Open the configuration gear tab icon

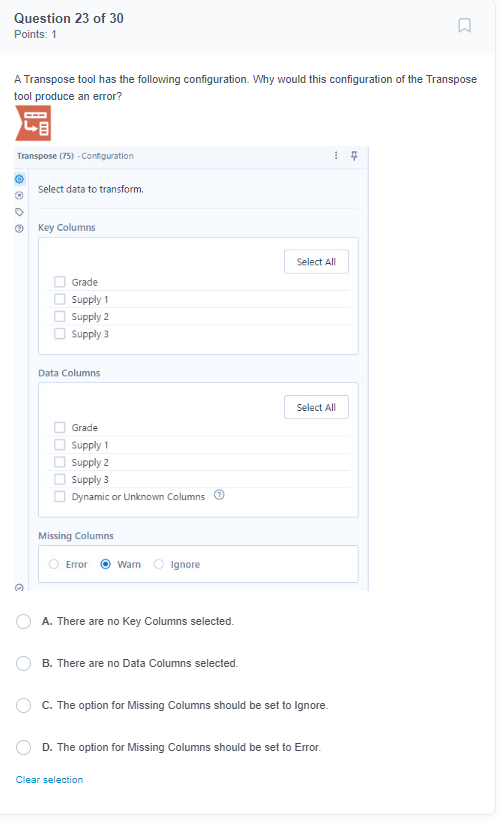click(x=20, y=179)
